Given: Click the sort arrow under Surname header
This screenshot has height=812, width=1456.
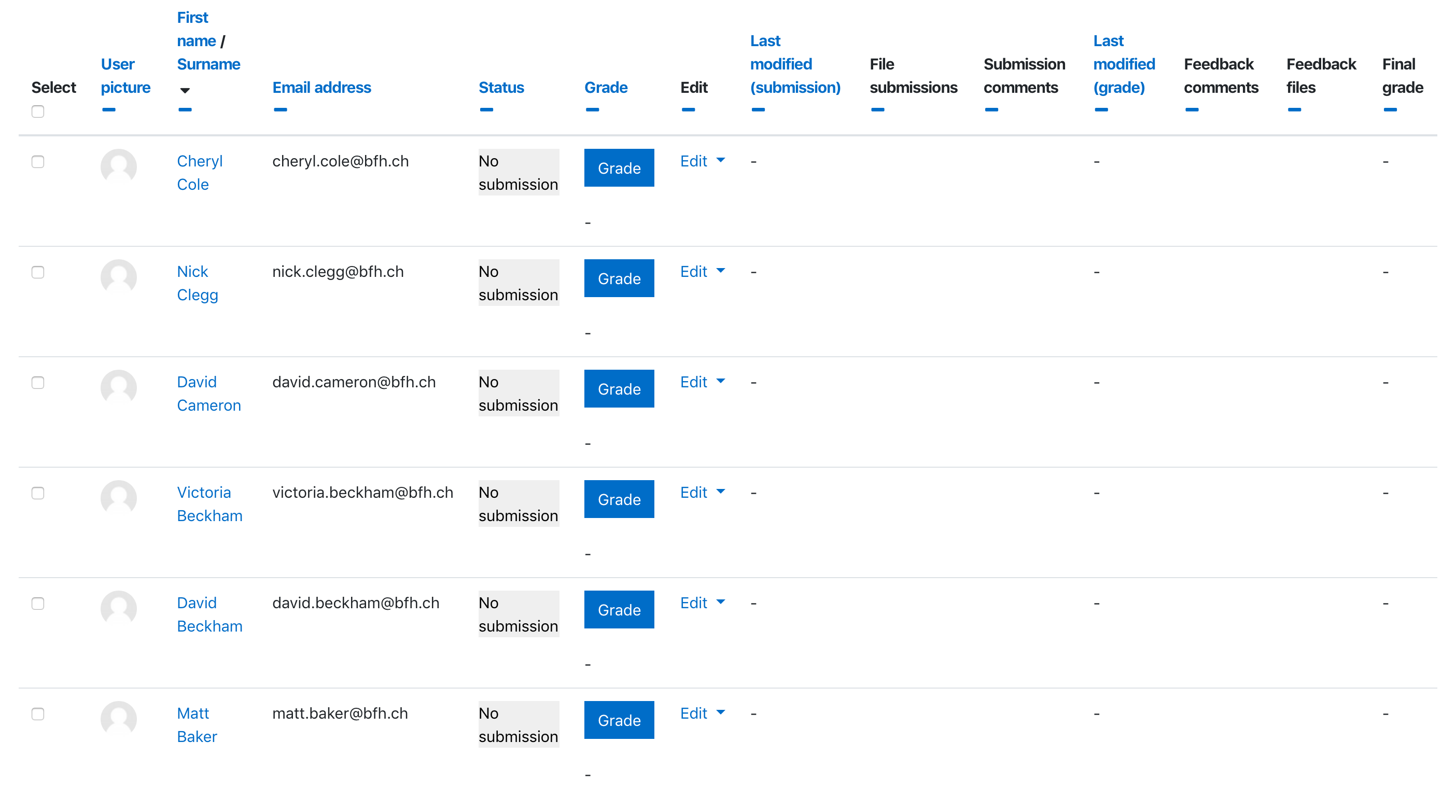Looking at the screenshot, I should tap(185, 90).
